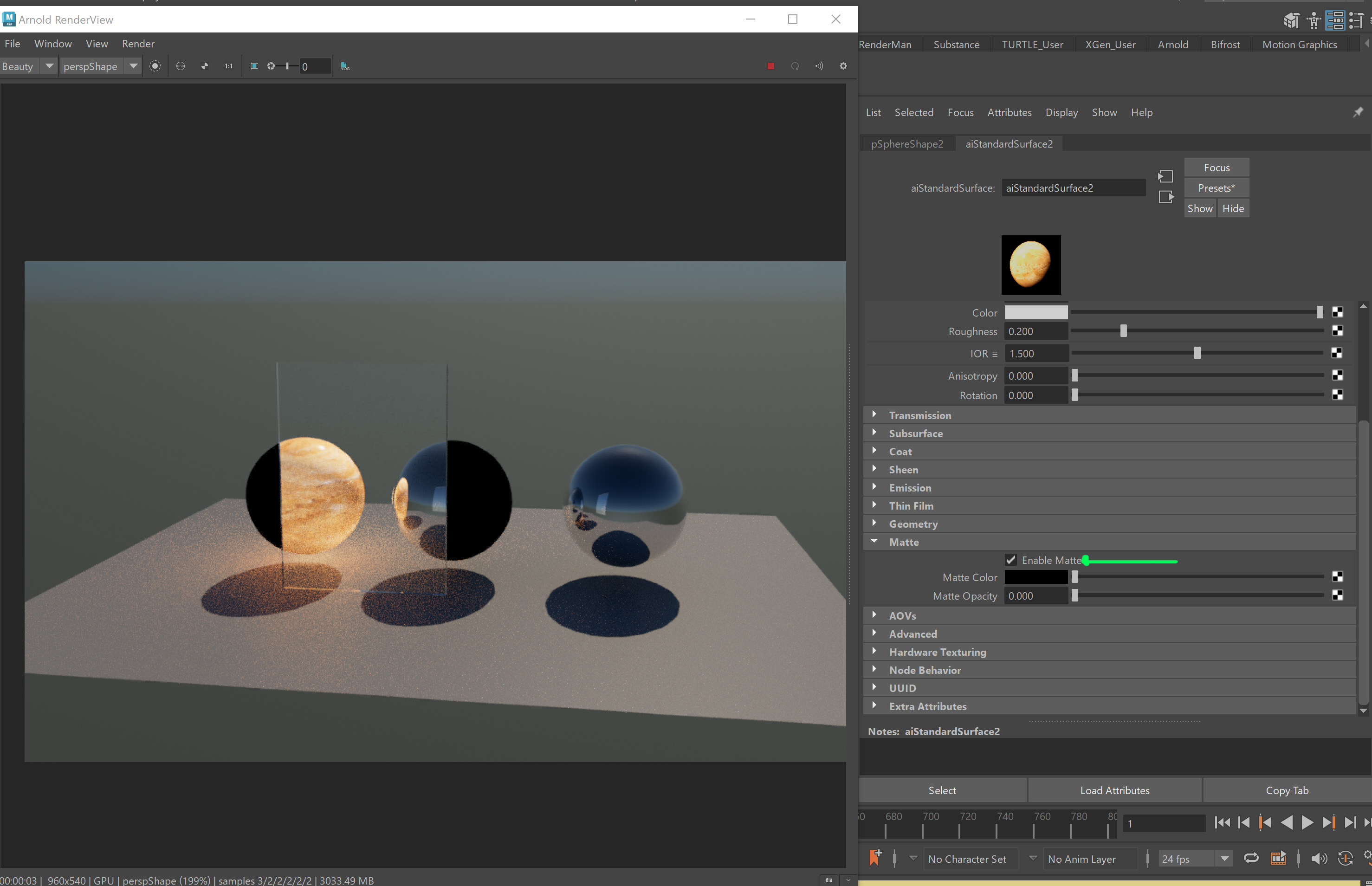Open the Beauty AOV dropdown
Image resolution: width=1372 pixels, height=886 pixels.
(49, 66)
